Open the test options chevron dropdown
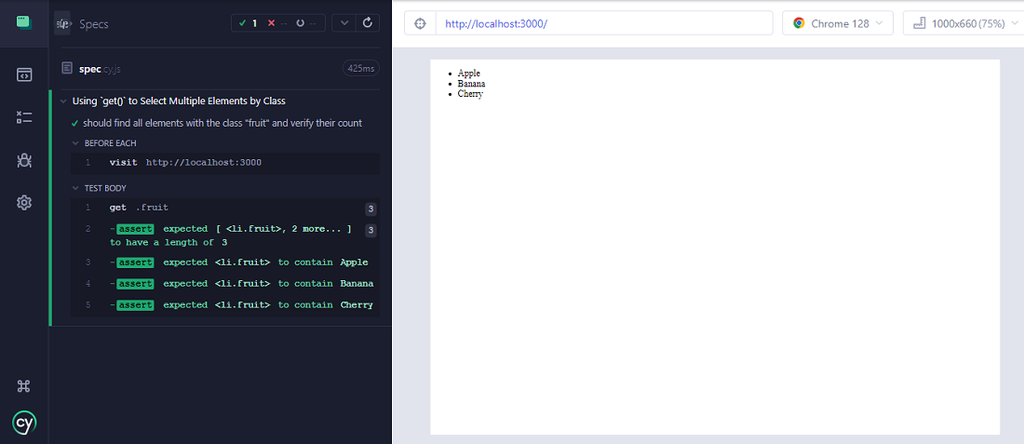 tap(344, 23)
